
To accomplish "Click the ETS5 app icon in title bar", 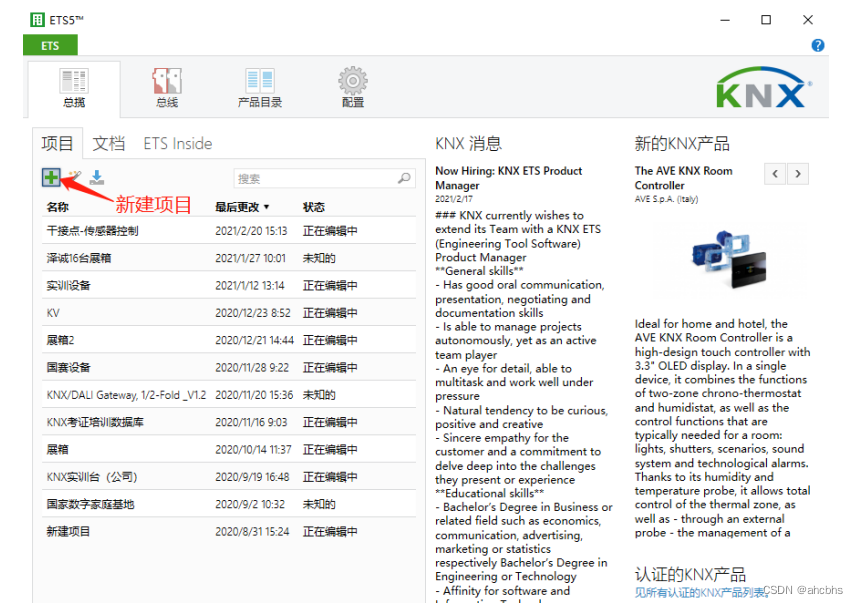I will point(37,20).
